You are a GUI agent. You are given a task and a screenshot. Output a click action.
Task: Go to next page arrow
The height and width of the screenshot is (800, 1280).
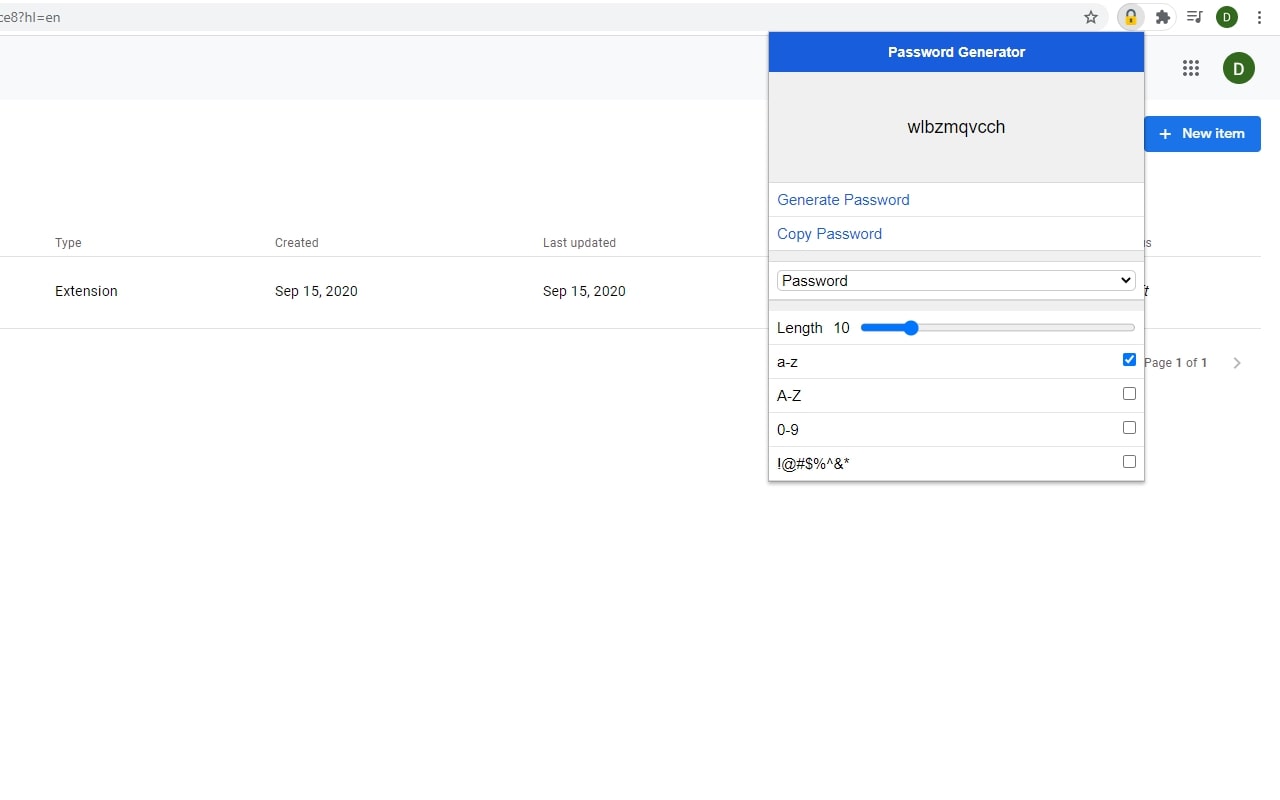pyautogui.click(x=1237, y=363)
